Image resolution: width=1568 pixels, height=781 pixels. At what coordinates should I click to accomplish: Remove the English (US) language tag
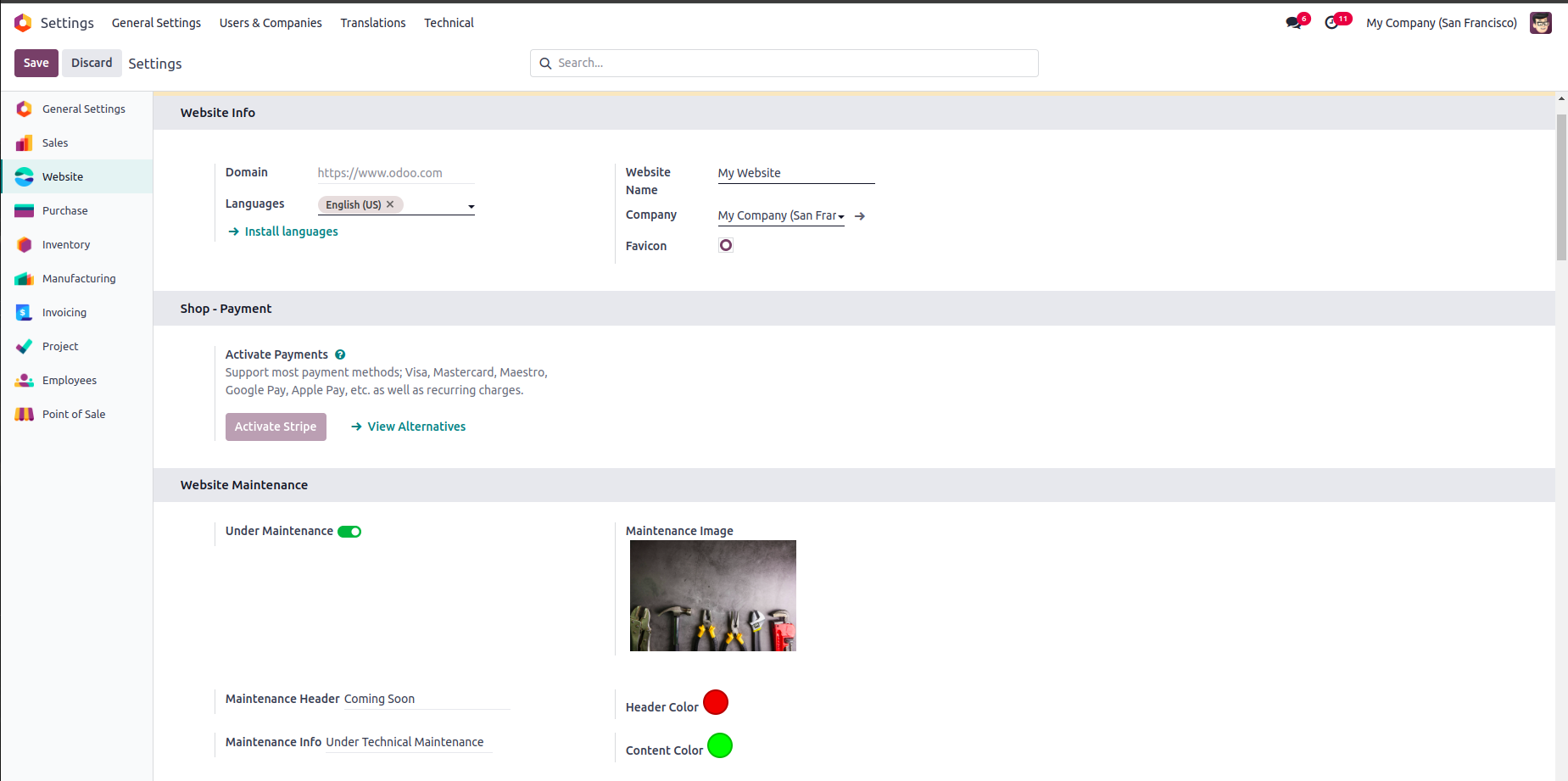click(x=390, y=204)
